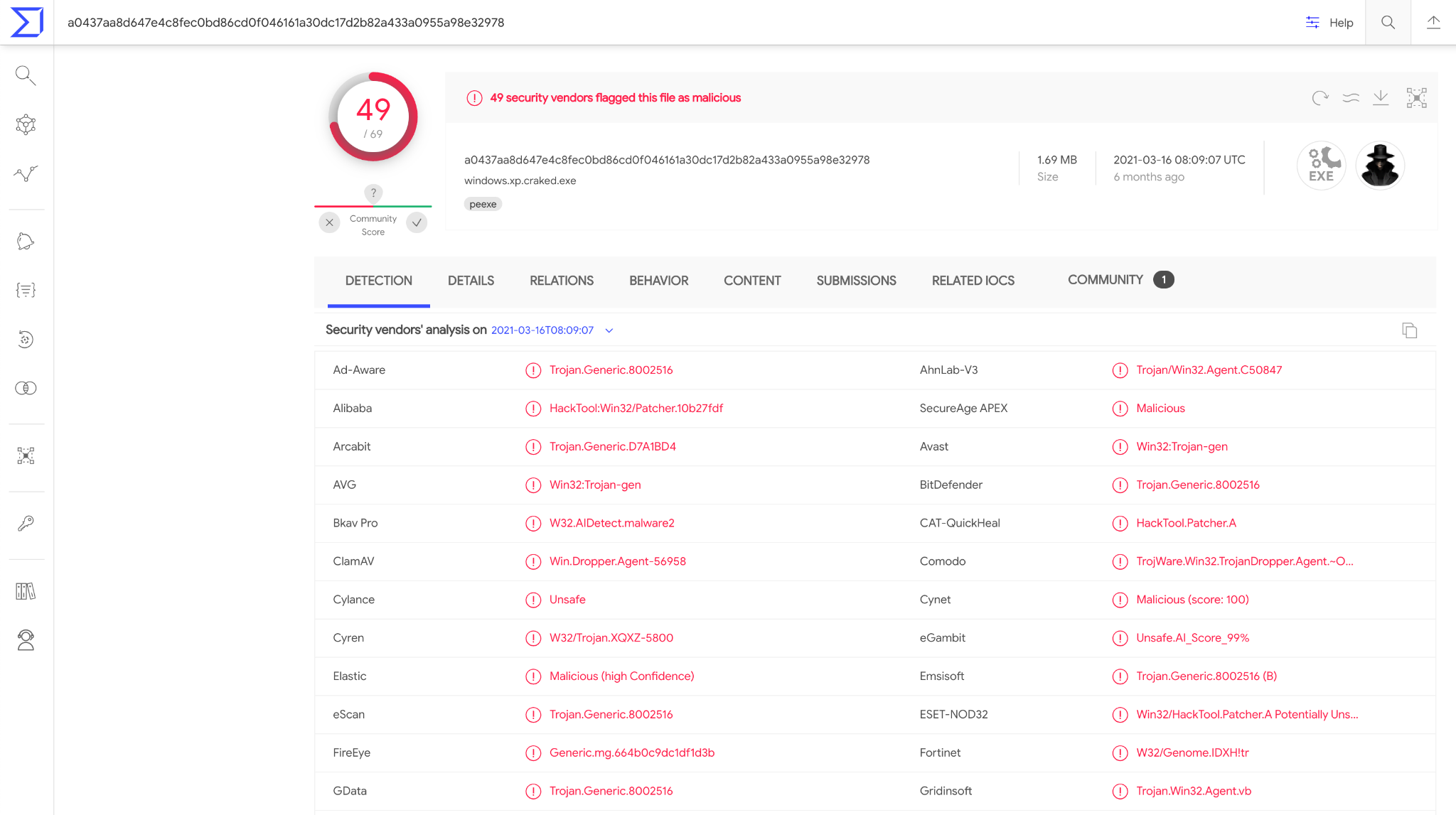Click the file hash search field
This screenshot has height=815, width=1456.
tap(285, 22)
